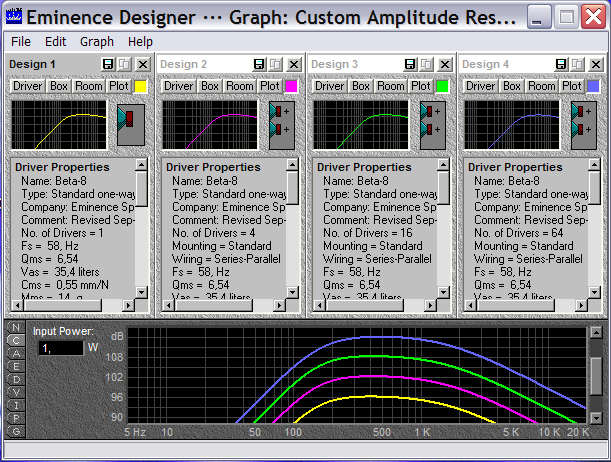Toggle the G graph selector button
This screenshot has height=462, width=611.
coord(16,431)
